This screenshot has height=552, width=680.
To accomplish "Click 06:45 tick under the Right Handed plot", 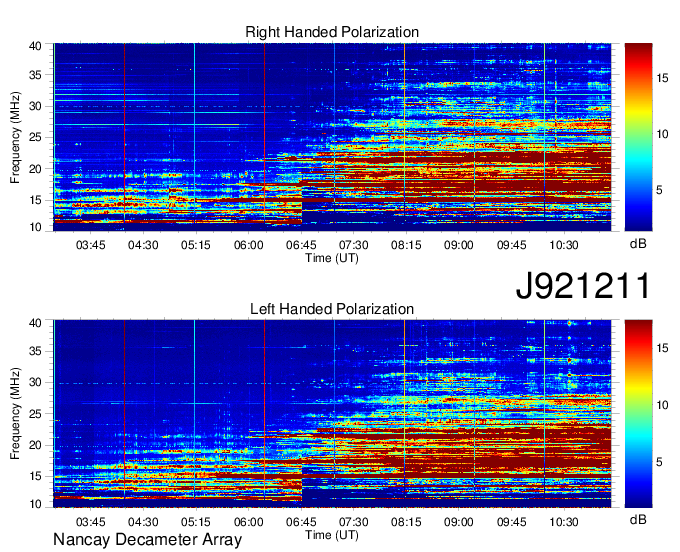I will point(301,245).
